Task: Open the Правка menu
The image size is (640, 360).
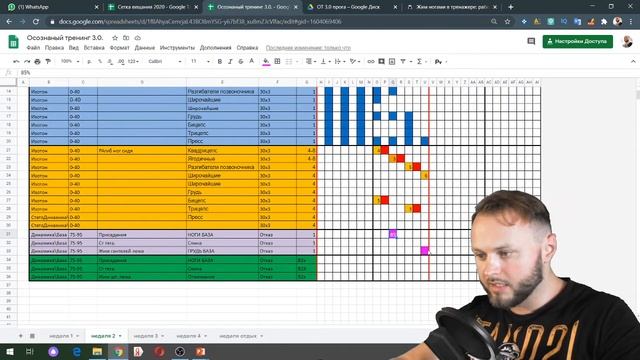Action: pos(54,48)
